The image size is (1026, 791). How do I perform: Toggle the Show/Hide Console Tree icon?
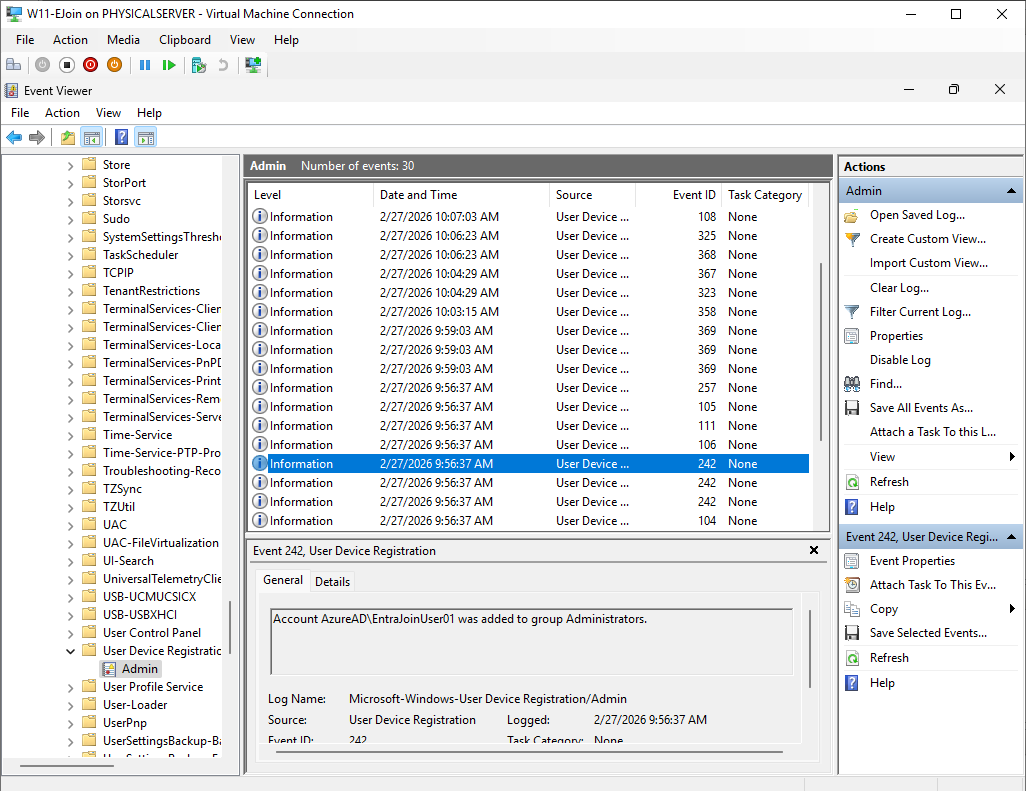click(x=92, y=137)
